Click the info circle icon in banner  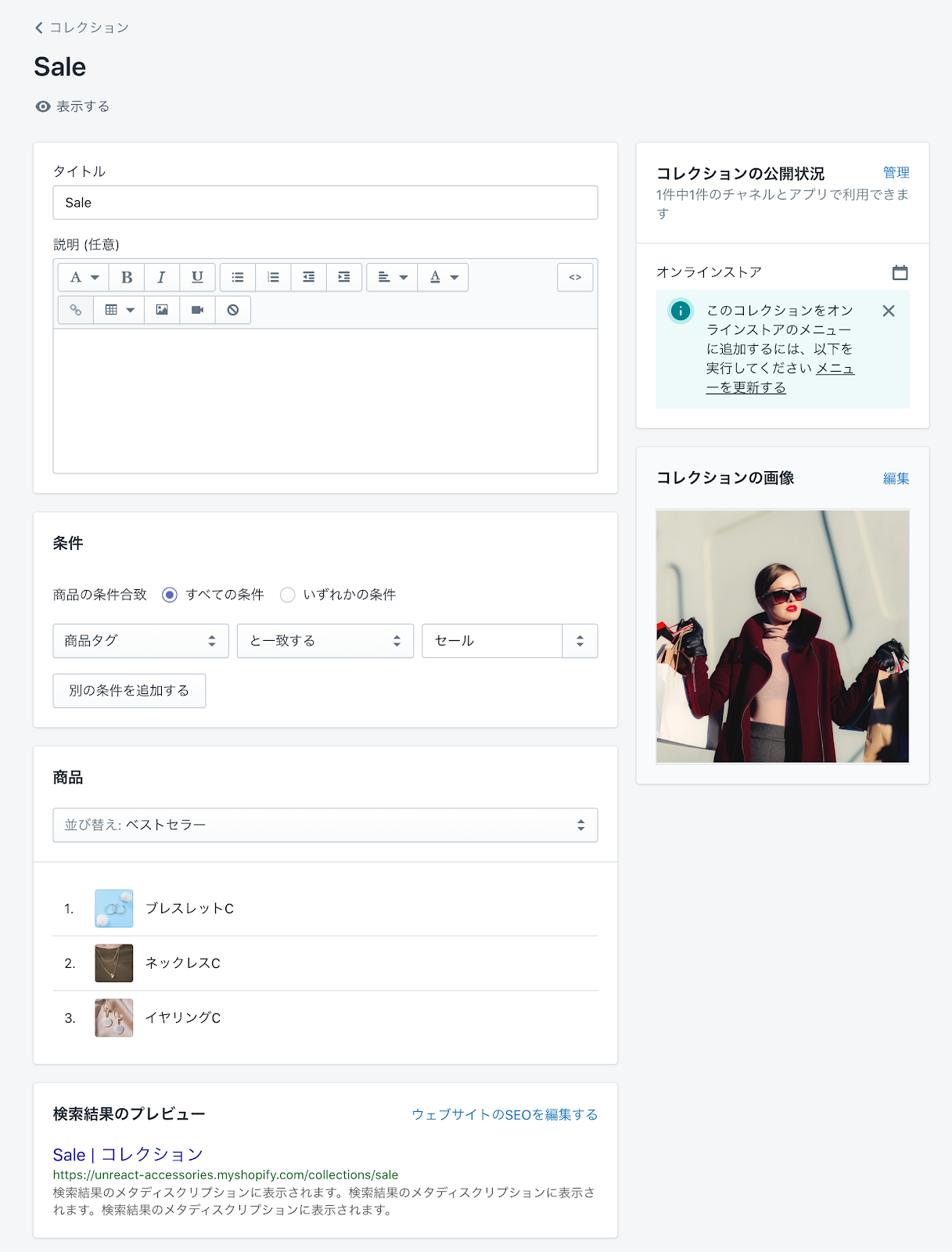tap(681, 311)
